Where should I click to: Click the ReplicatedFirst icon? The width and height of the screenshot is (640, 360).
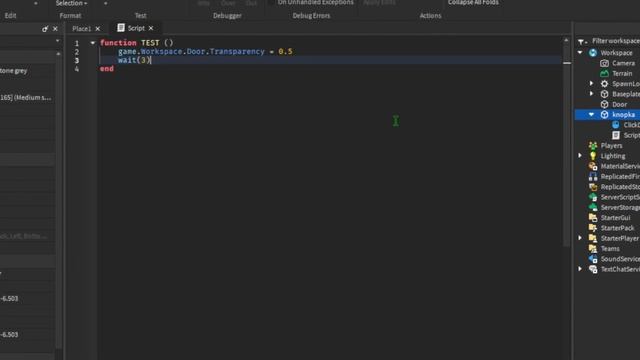coord(593,176)
